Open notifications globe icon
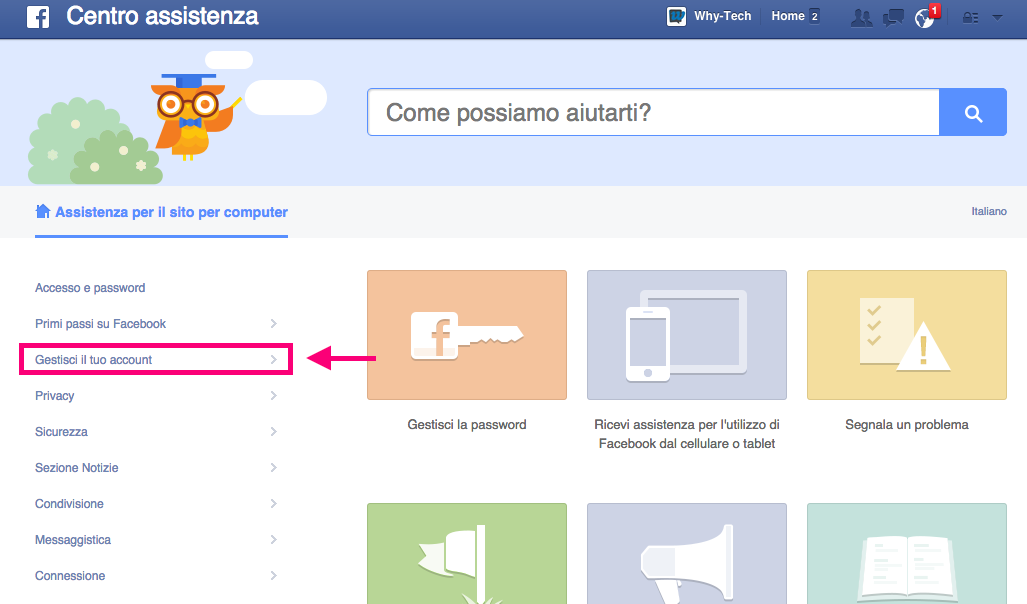The width and height of the screenshot is (1027, 604). (x=924, y=18)
